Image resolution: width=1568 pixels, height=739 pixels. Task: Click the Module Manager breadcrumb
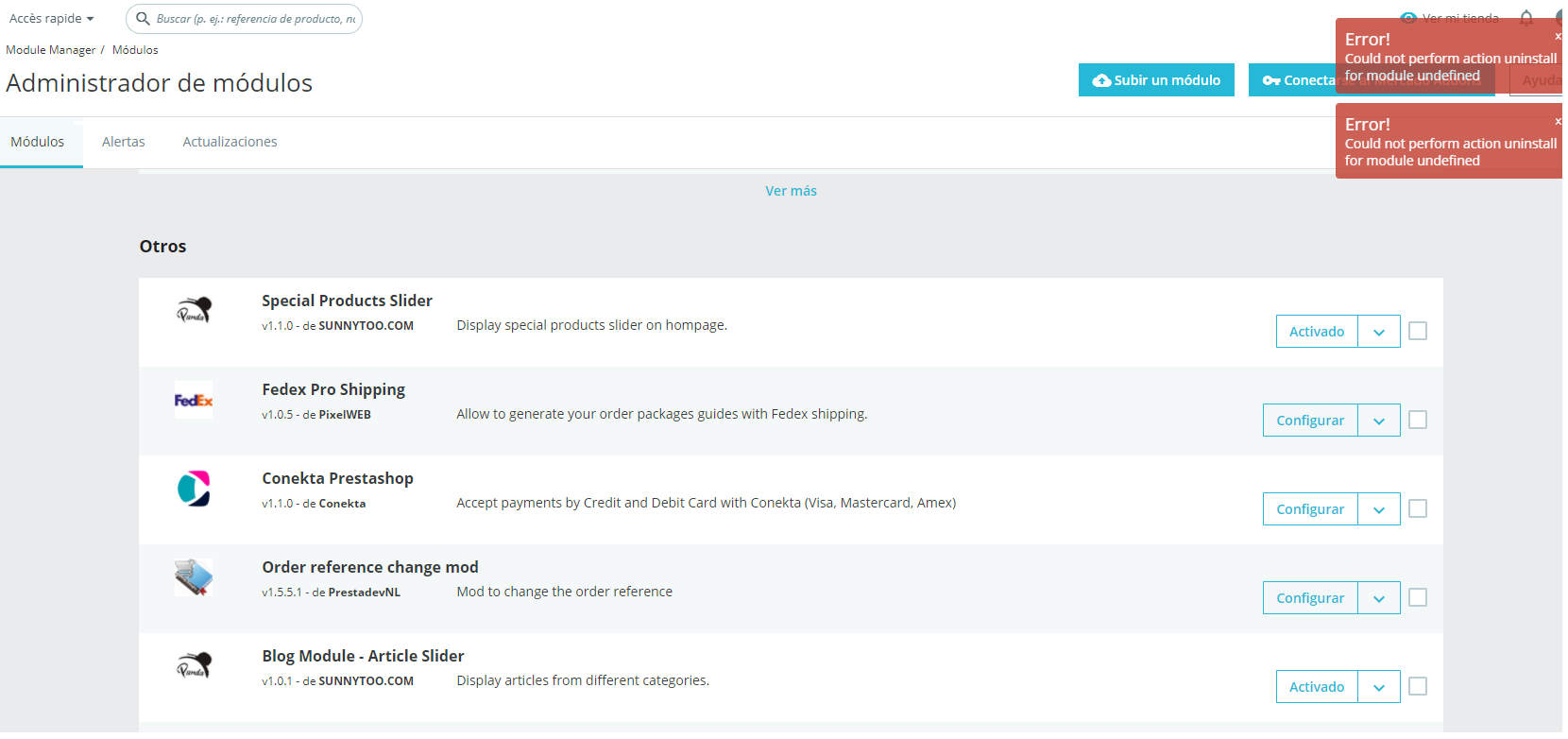(x=51, y=50)
